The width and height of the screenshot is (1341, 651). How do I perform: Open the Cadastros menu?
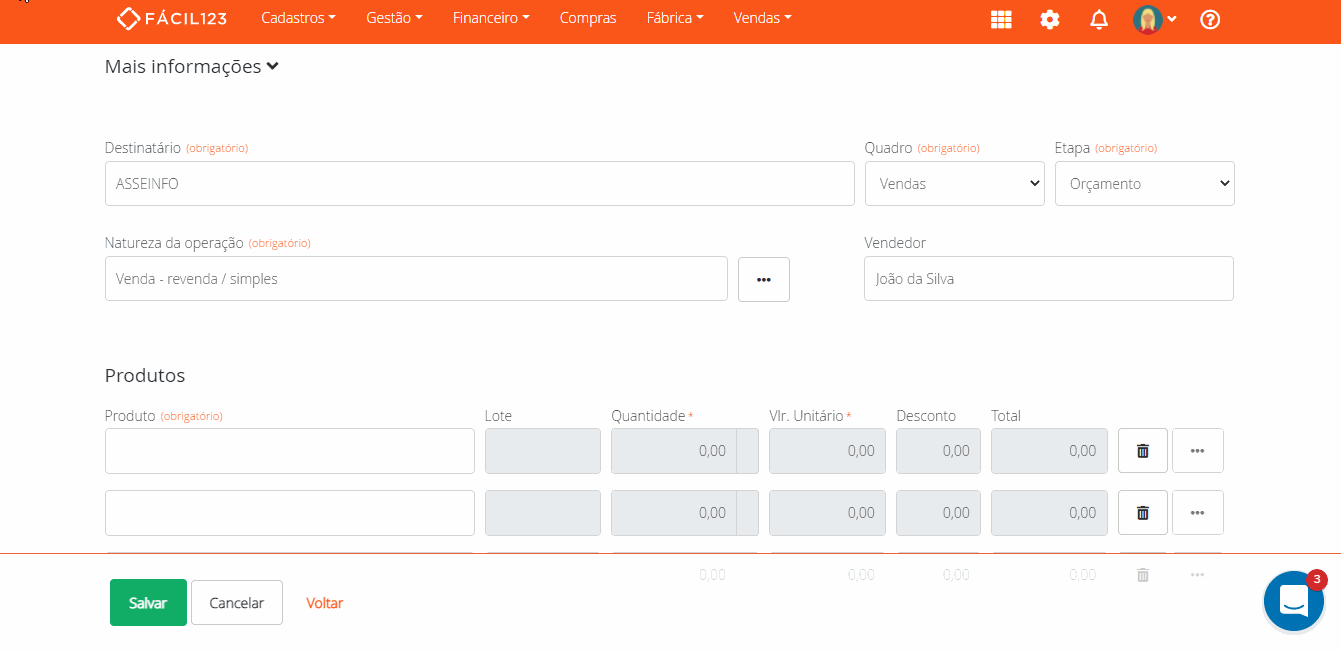click(x=297, y=17)
